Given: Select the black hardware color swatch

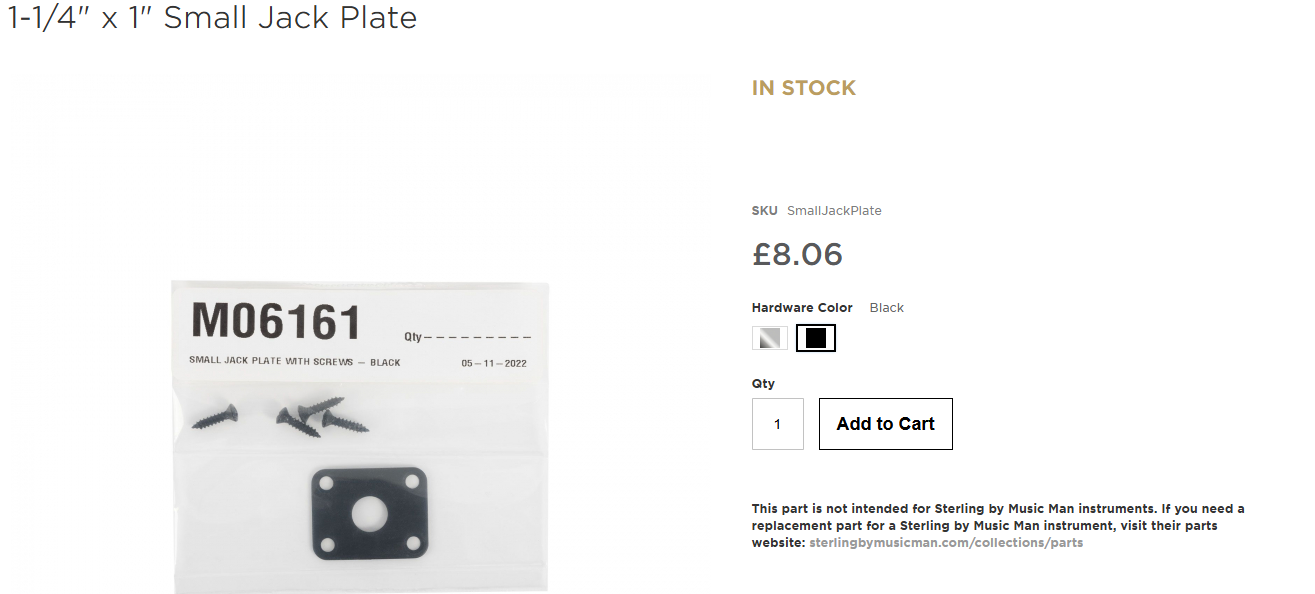Looking at the screenshot, I should (816, 338).
